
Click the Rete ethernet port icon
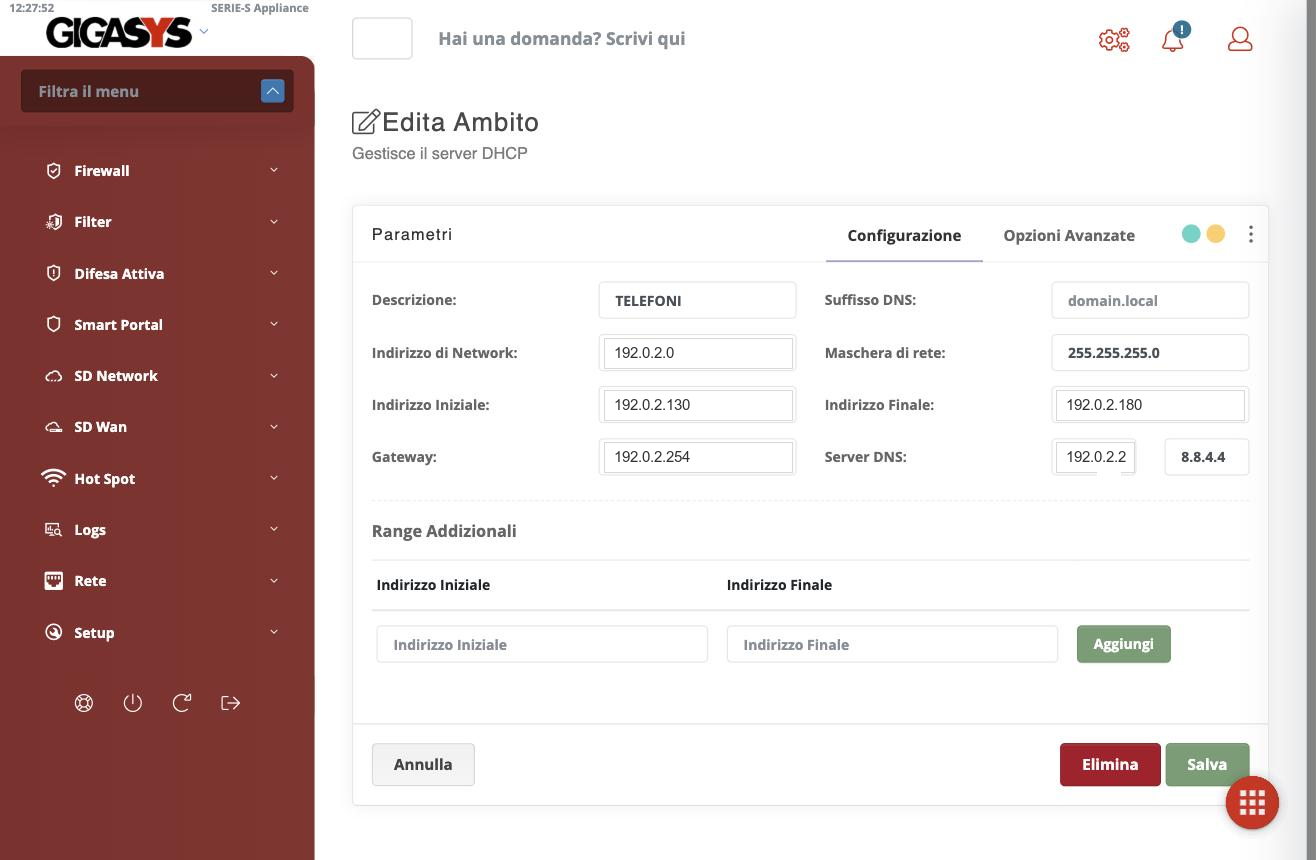pyautogui.click(x=54, y=581)
